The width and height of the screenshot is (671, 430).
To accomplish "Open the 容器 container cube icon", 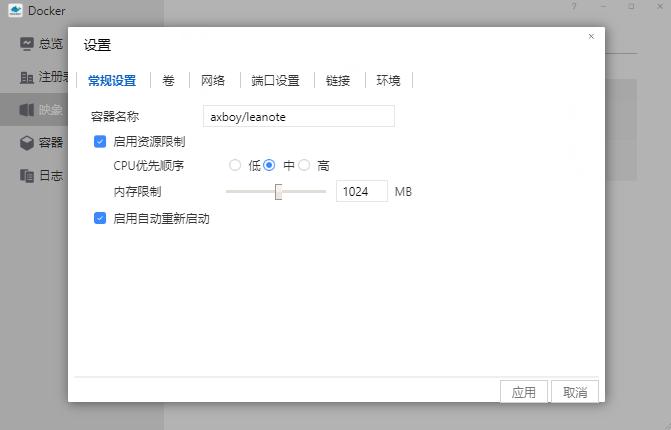I will (x=27, y=142).
